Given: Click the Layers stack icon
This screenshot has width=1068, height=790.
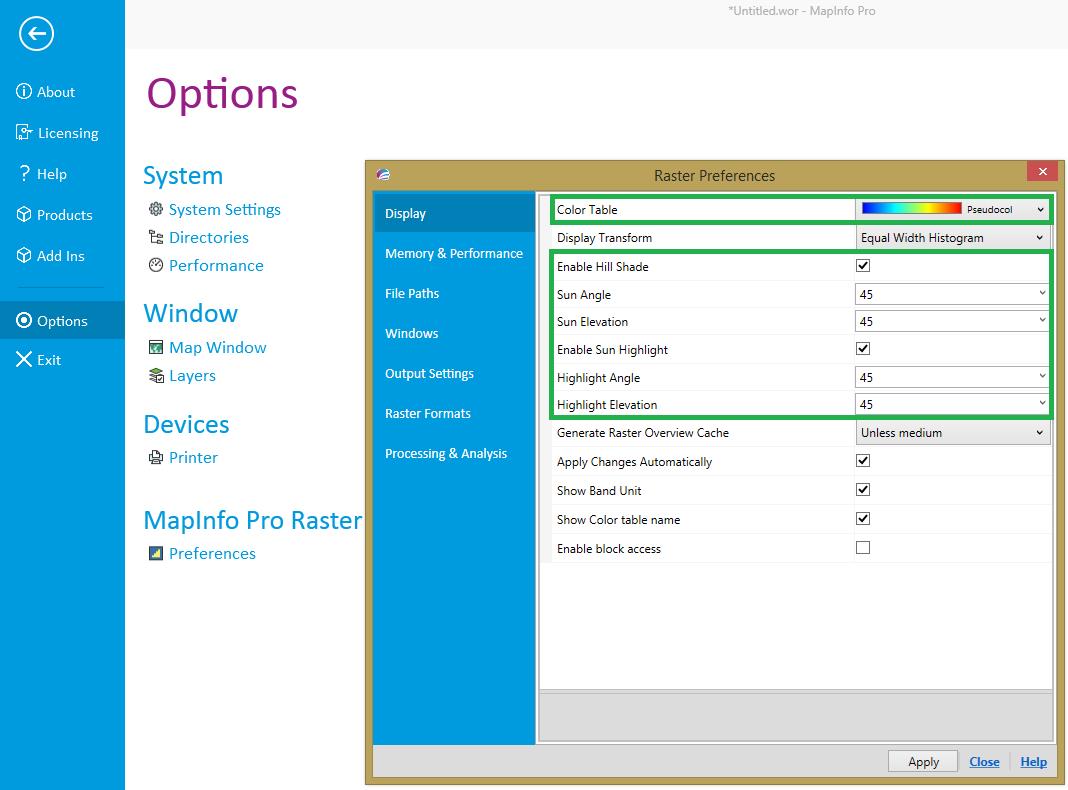Looking at the screenshot, I should [x=156, y=375].
